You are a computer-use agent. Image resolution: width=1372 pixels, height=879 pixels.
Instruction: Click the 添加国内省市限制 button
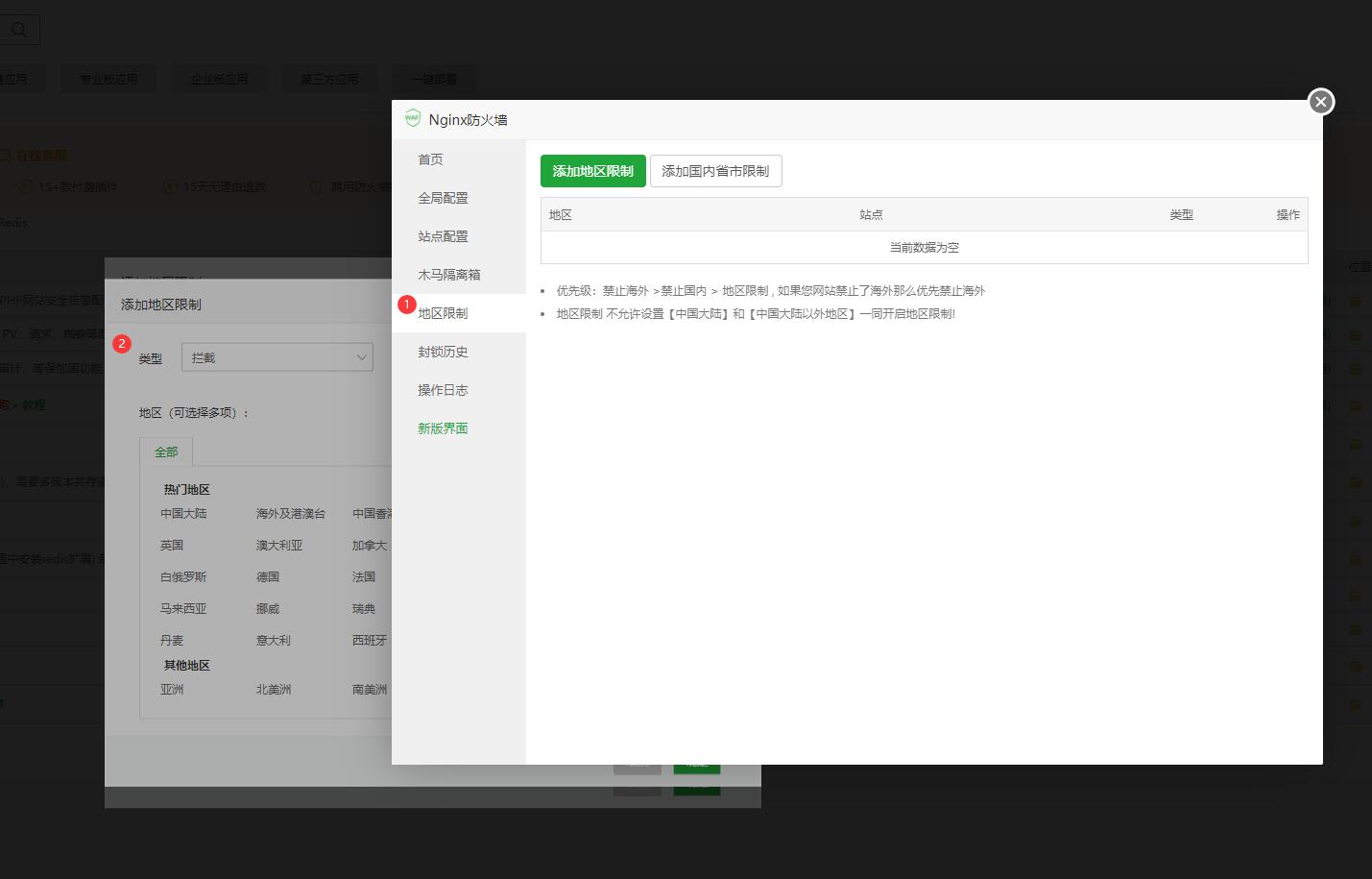click(x=715, y=171)
